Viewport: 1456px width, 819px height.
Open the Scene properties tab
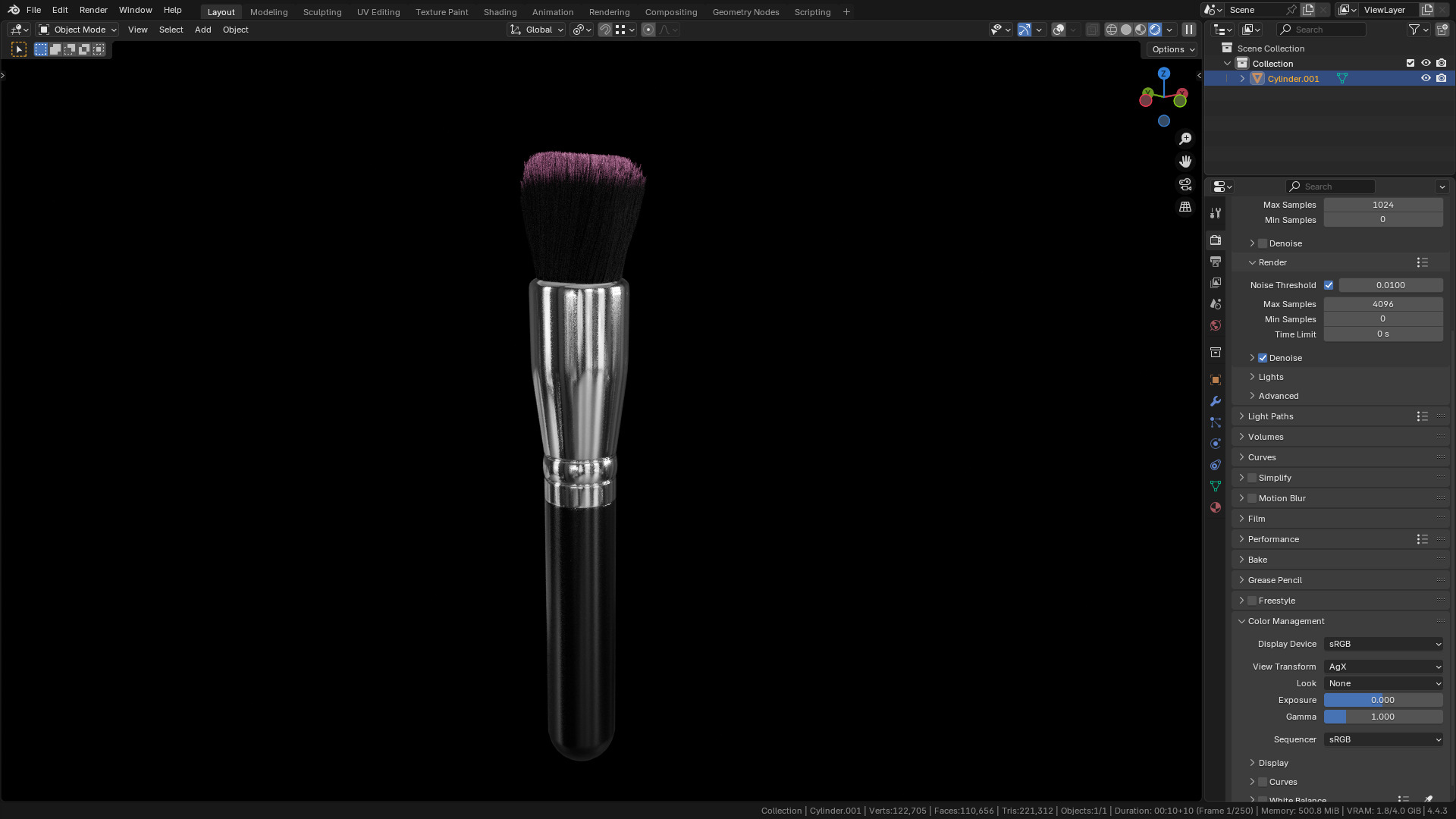[1216, 304]
